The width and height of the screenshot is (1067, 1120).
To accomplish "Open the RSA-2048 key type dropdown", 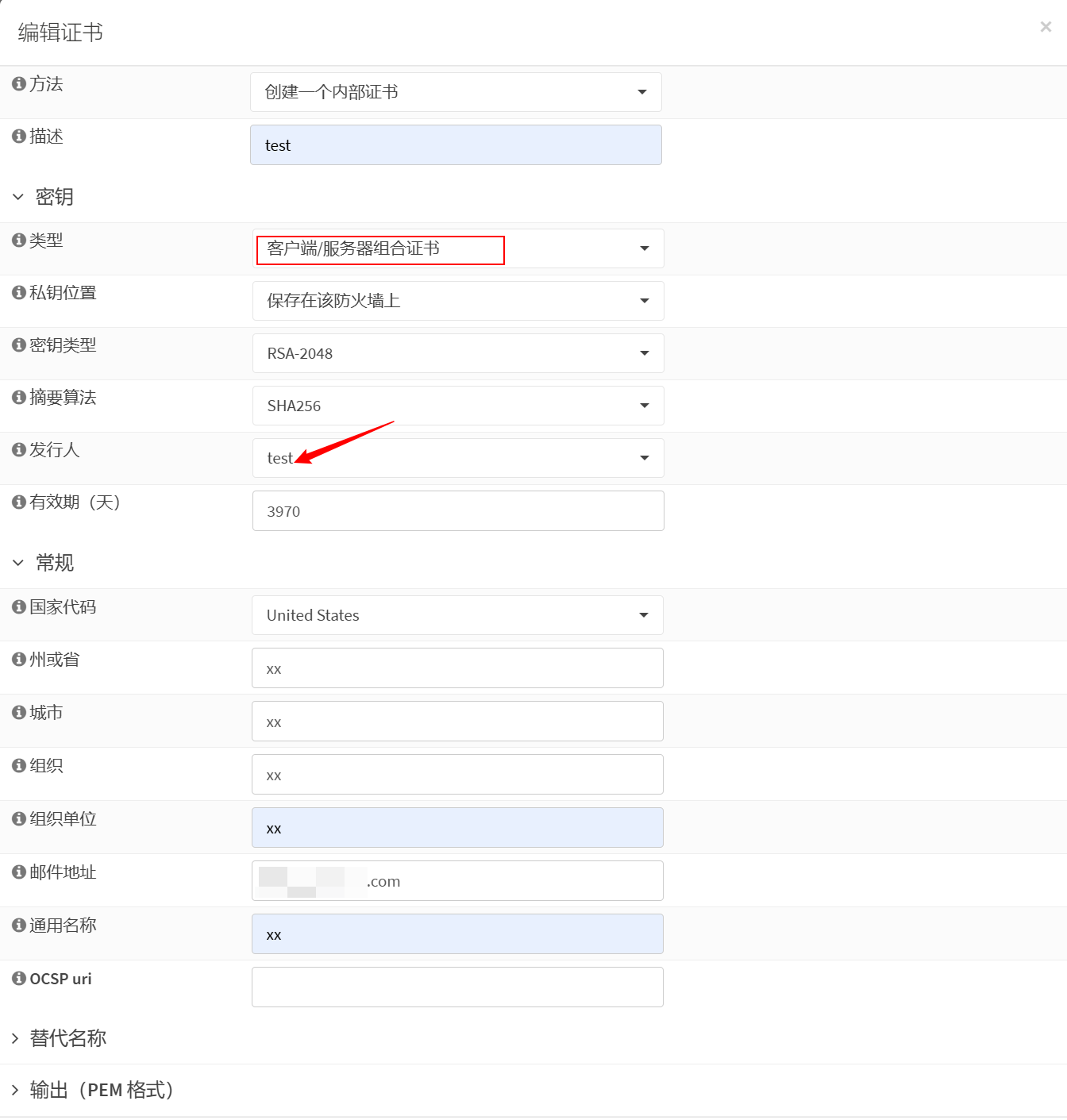I will pos(458,353).
